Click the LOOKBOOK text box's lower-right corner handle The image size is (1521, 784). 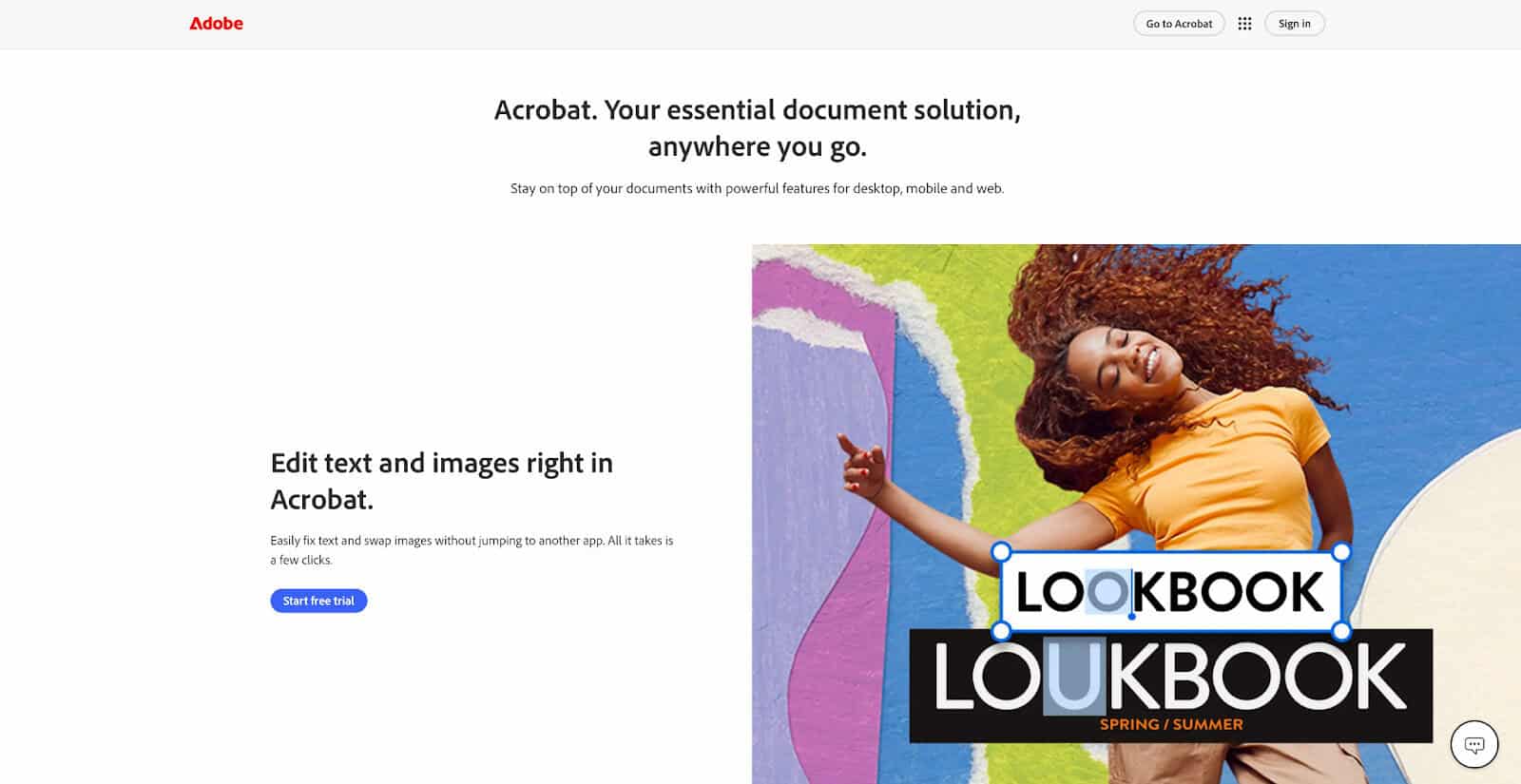pos(1341,630)
